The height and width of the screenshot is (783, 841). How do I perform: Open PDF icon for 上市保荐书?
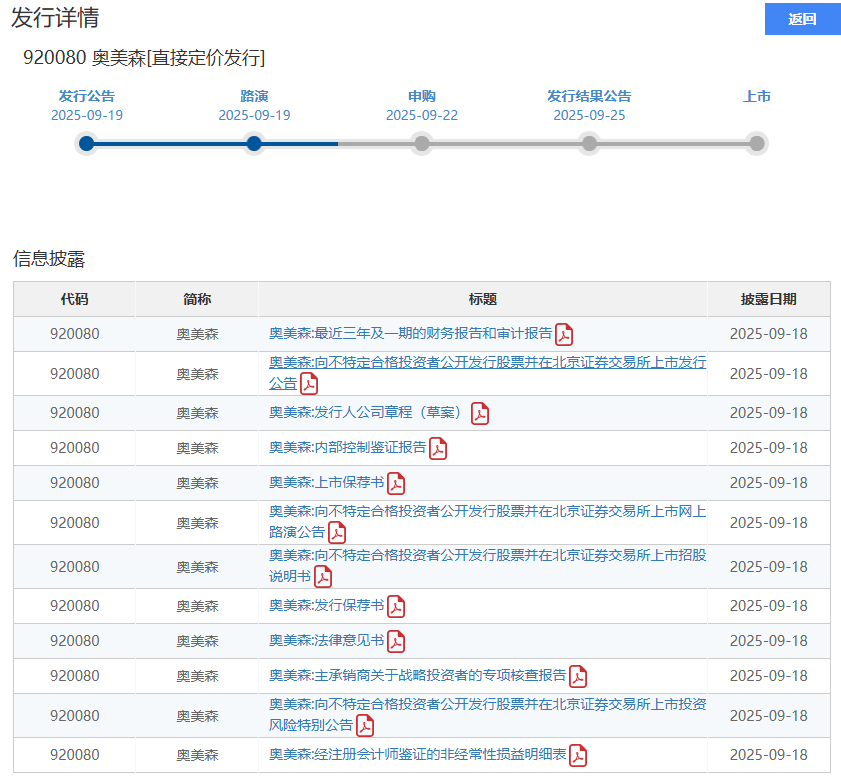(396, 483)
